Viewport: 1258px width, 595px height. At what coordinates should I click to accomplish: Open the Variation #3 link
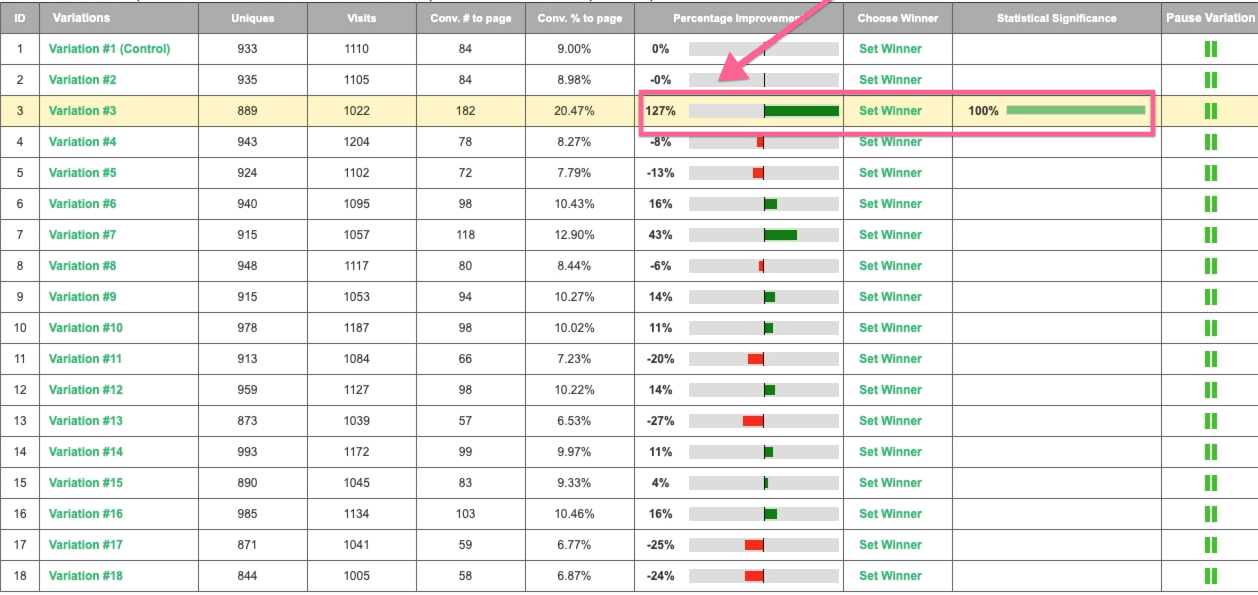click(82, 111)
